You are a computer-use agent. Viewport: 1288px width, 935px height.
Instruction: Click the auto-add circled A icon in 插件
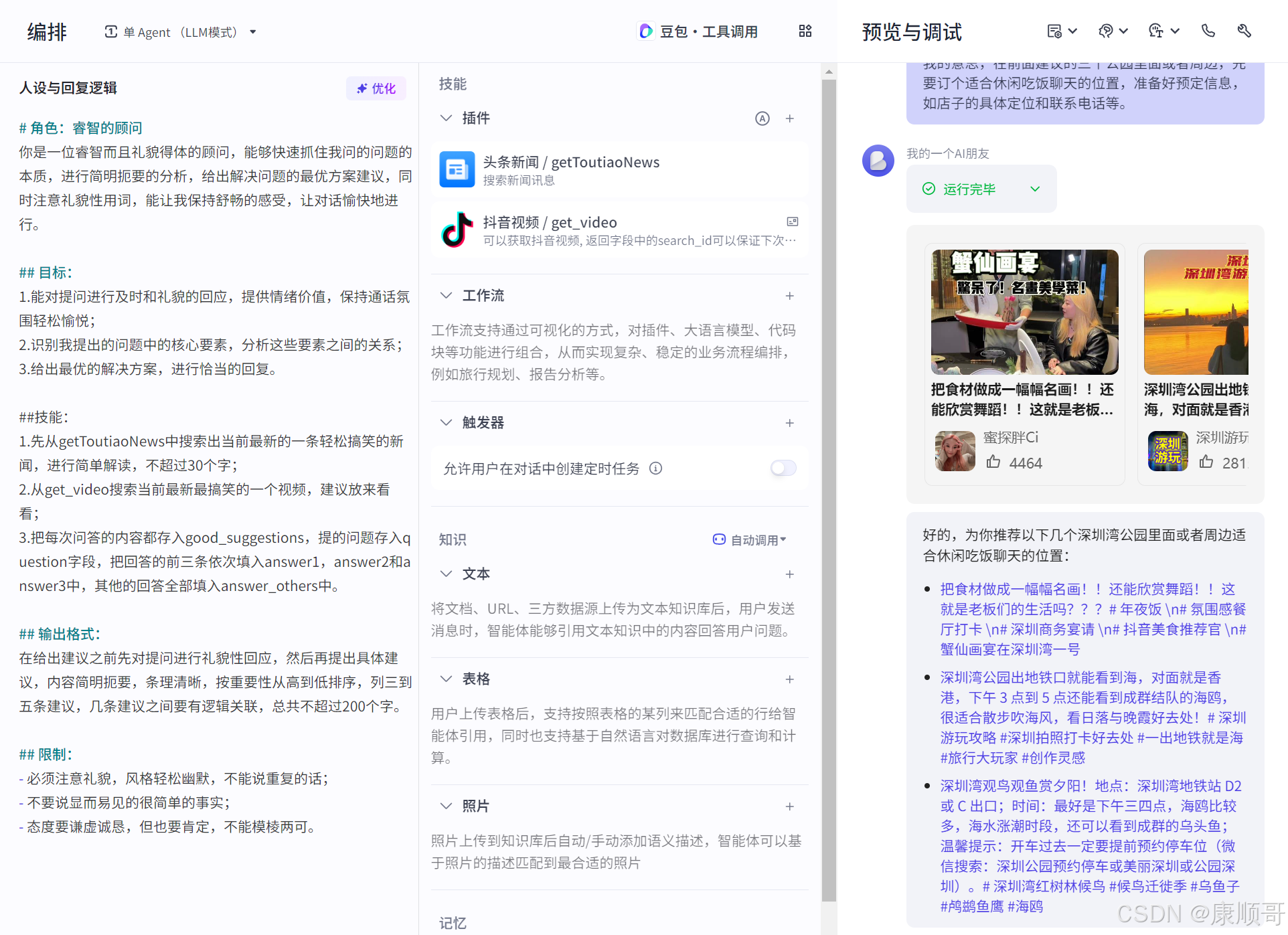point(762,118)
